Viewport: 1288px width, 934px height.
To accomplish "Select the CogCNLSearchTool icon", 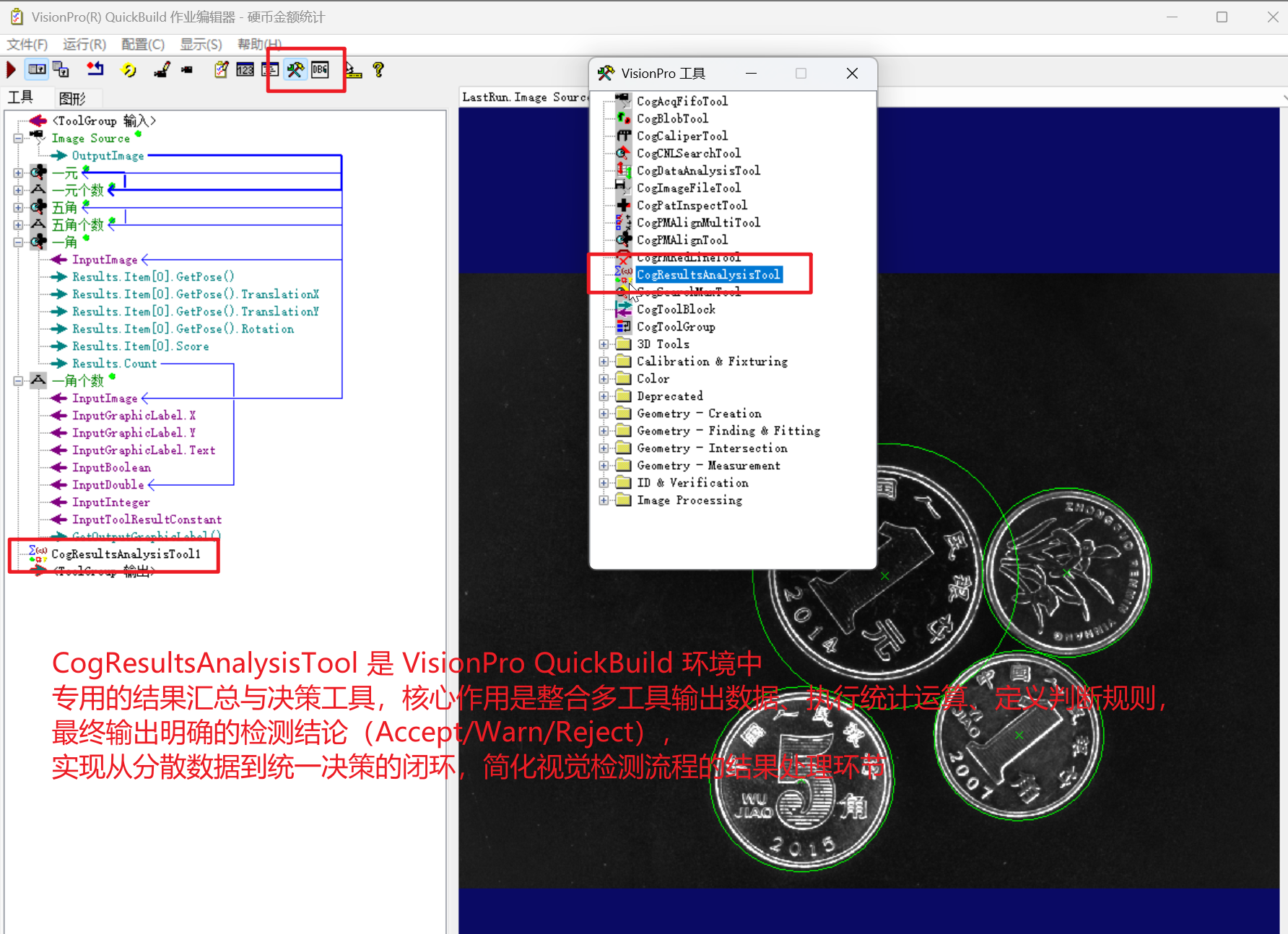I will (623, 152).
